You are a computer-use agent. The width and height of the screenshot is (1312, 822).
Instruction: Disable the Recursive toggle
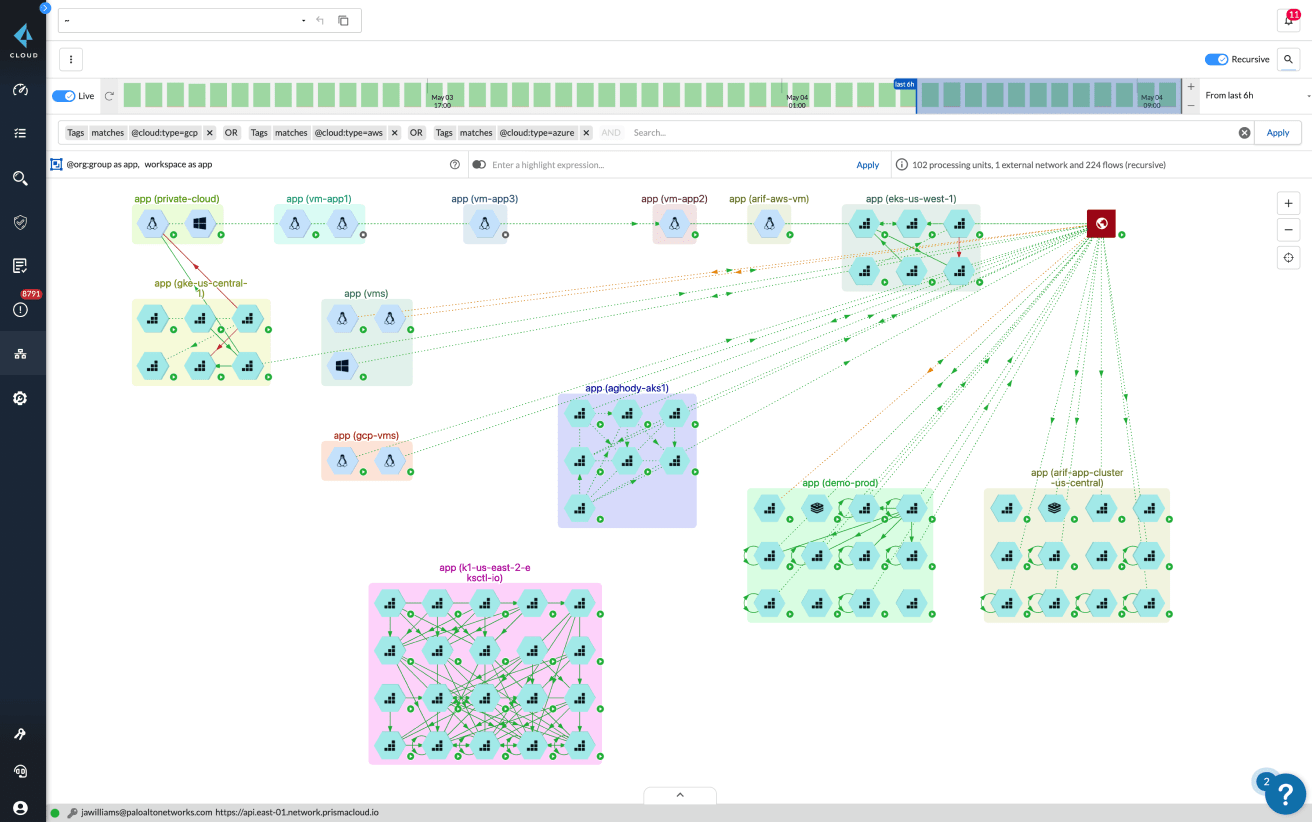point(1218,59)
